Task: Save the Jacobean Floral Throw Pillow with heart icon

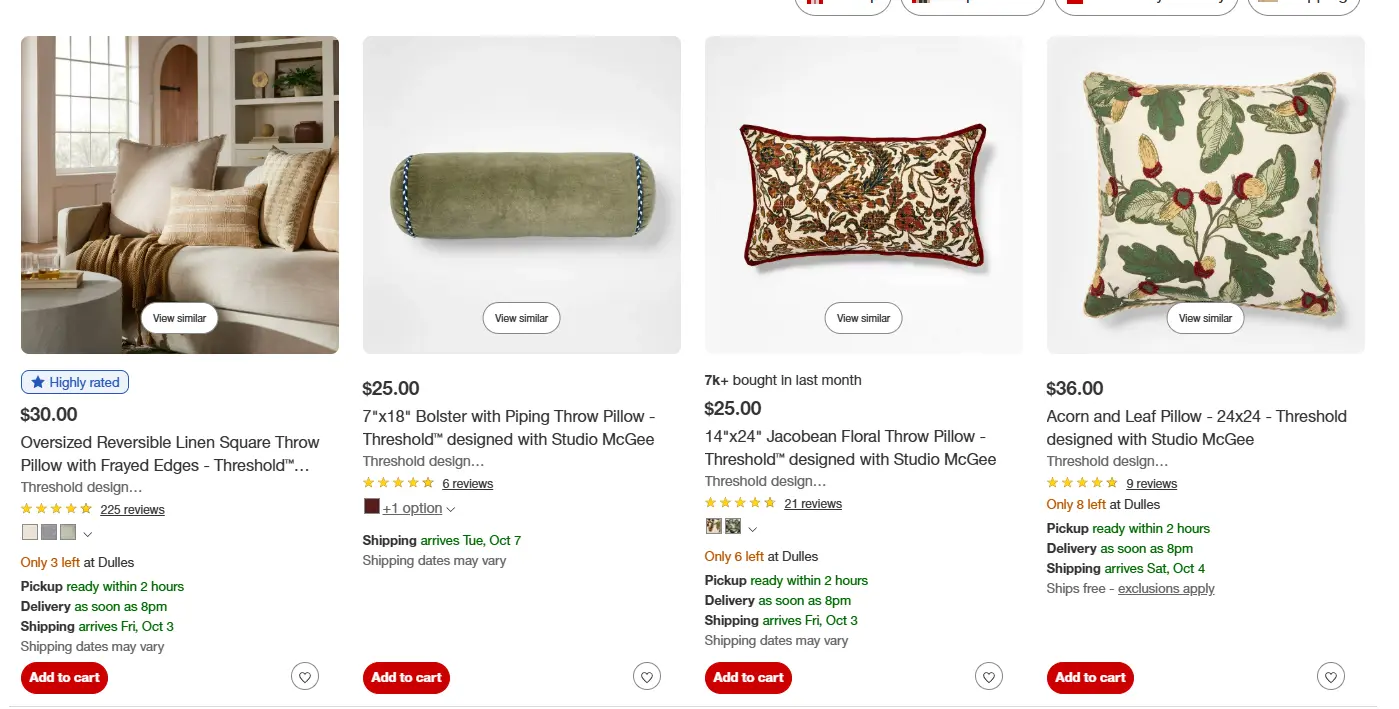Action: coord(989,676)
